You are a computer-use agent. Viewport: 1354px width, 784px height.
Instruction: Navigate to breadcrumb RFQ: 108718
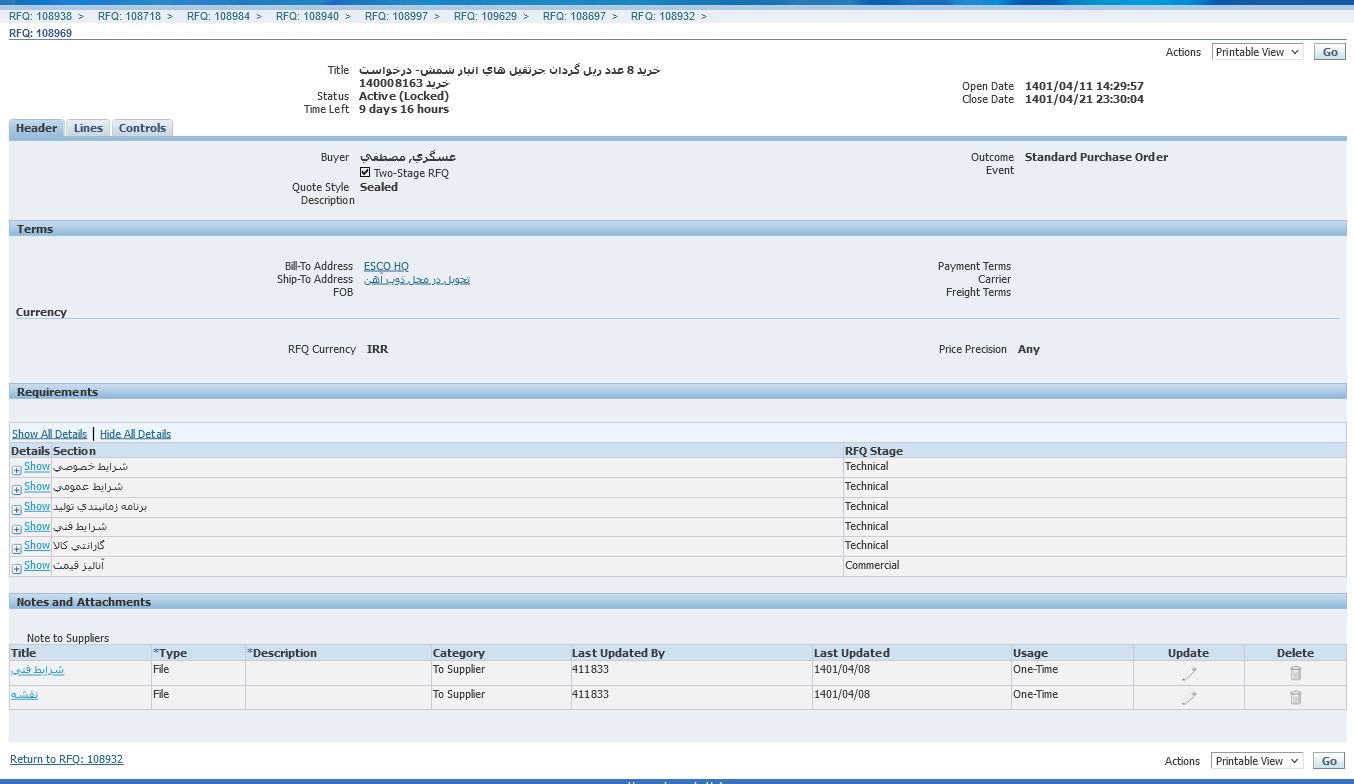coord(129,16)
